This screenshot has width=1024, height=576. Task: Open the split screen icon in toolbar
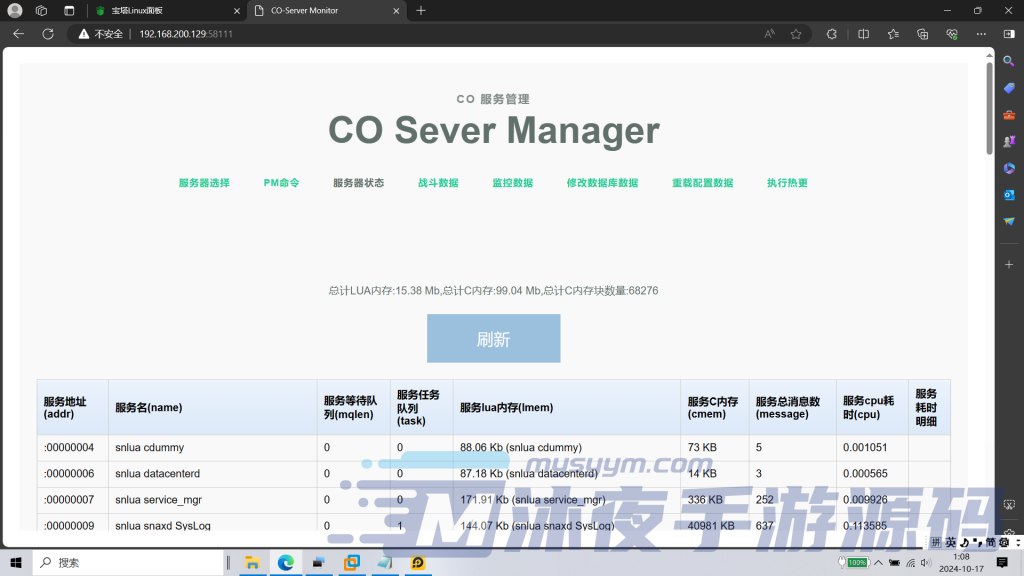pos(862,33)
